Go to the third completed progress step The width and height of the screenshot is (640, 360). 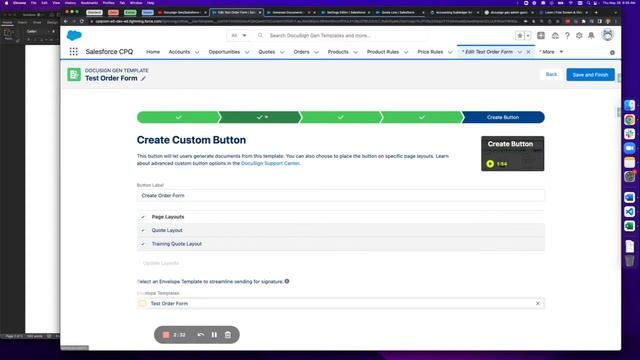(x=340, y=117)
